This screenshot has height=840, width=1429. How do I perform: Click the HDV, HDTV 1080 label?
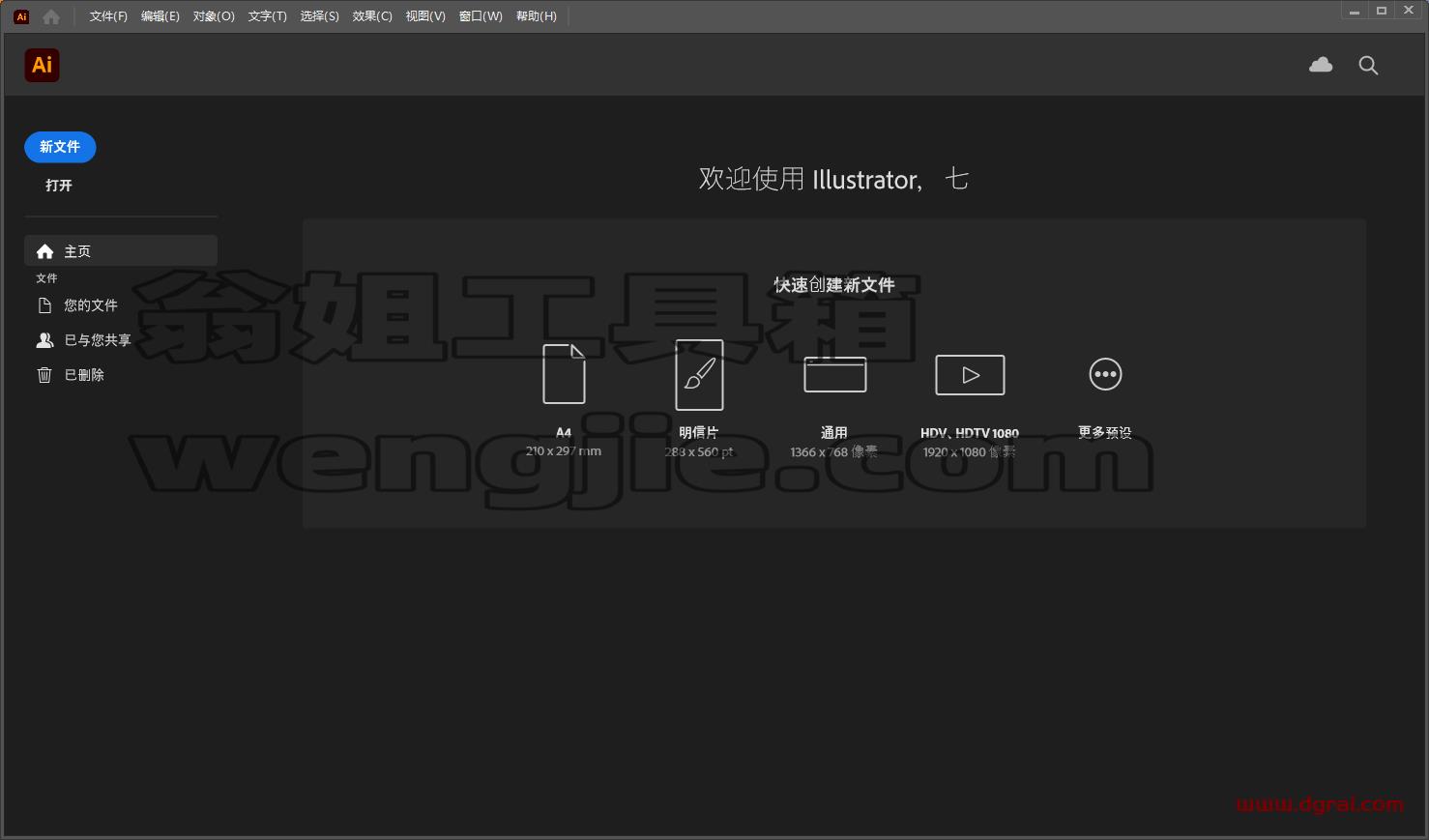(x=970, y=433)
